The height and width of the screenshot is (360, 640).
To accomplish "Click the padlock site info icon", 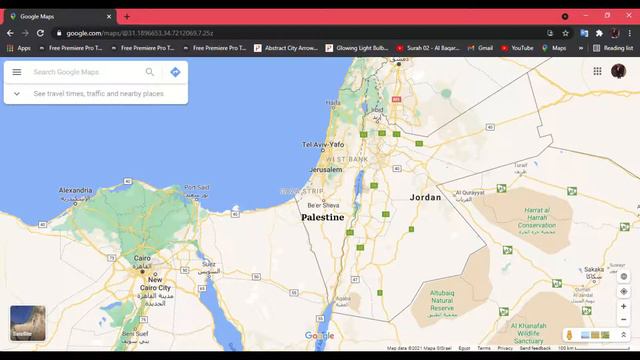I will point(59,33).
